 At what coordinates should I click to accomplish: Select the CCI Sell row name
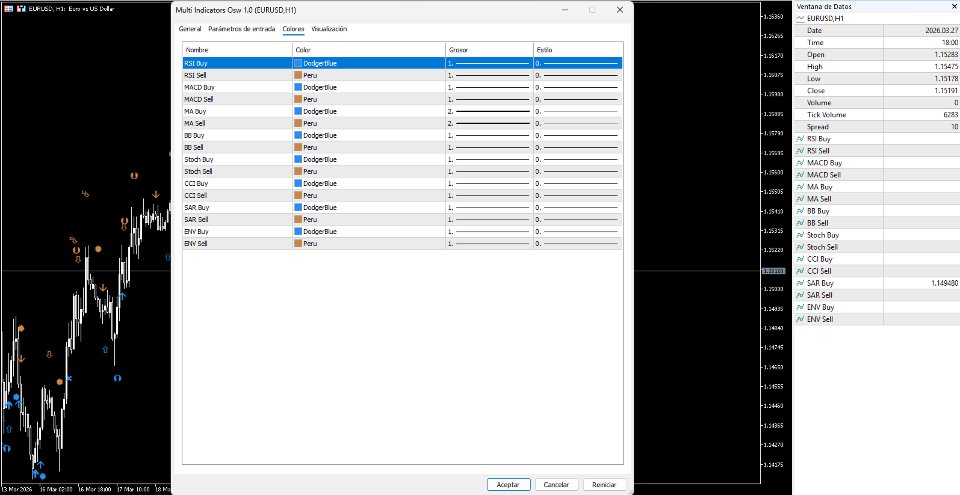tap(195, 195)
